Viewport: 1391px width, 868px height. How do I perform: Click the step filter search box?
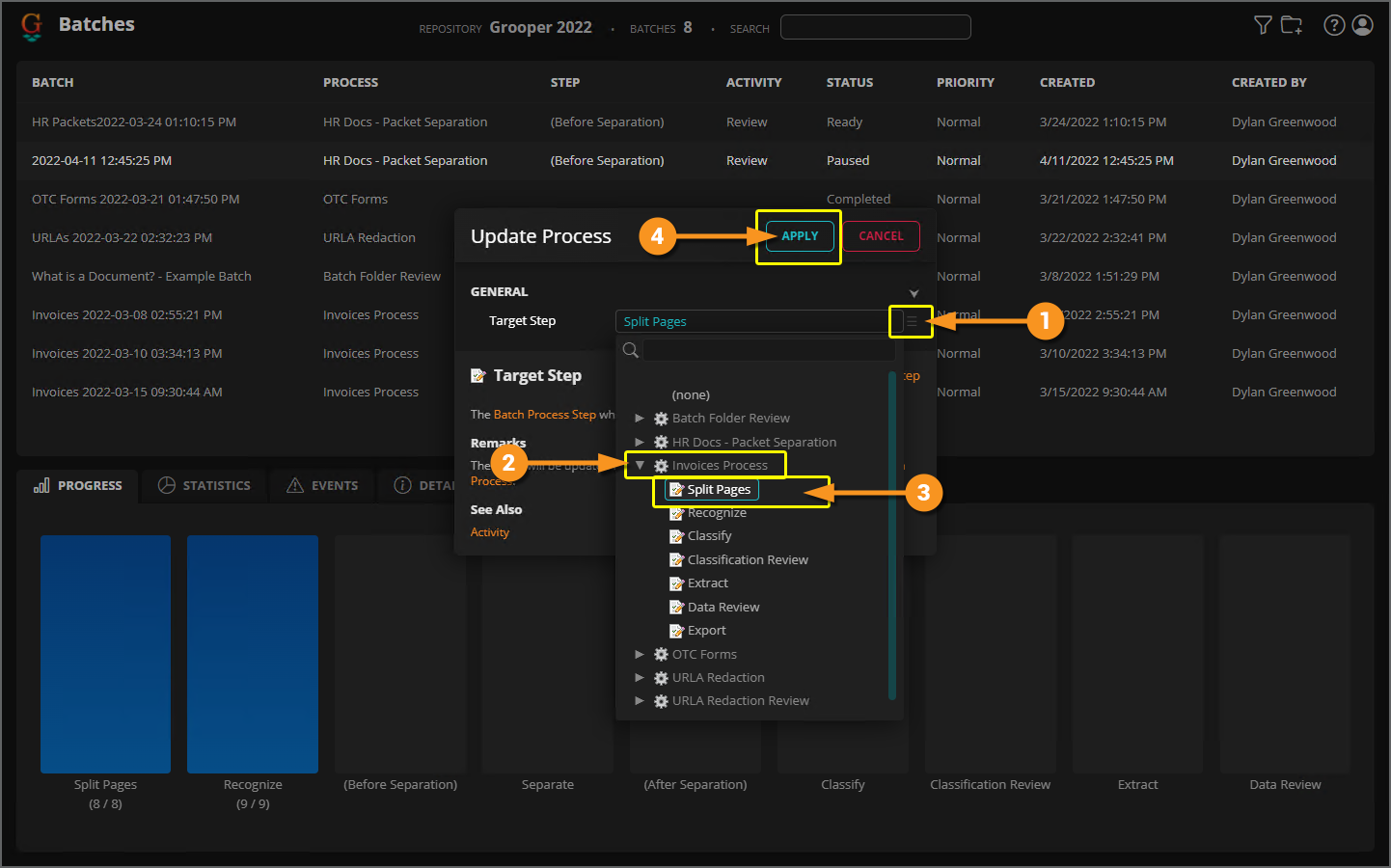770,350
